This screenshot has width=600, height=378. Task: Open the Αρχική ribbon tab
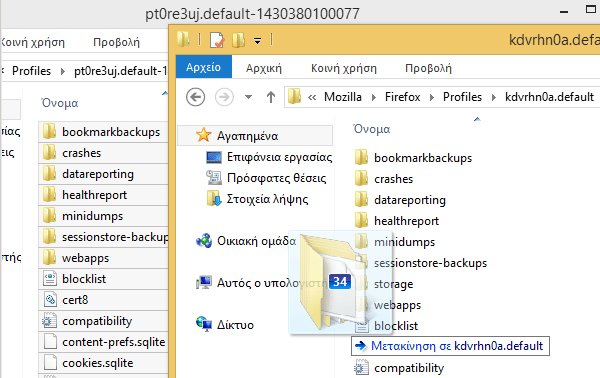(264, 68)
